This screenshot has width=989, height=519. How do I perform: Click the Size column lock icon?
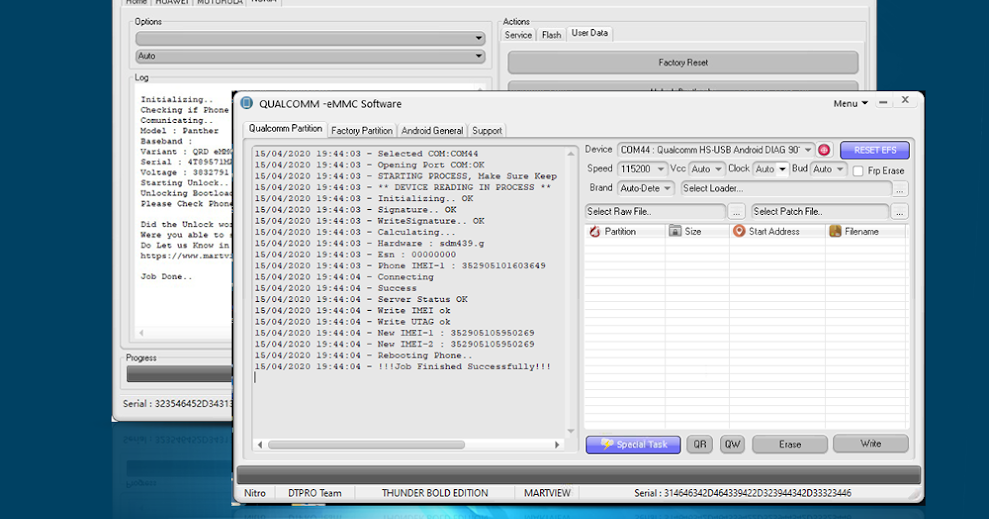(675, 231)
